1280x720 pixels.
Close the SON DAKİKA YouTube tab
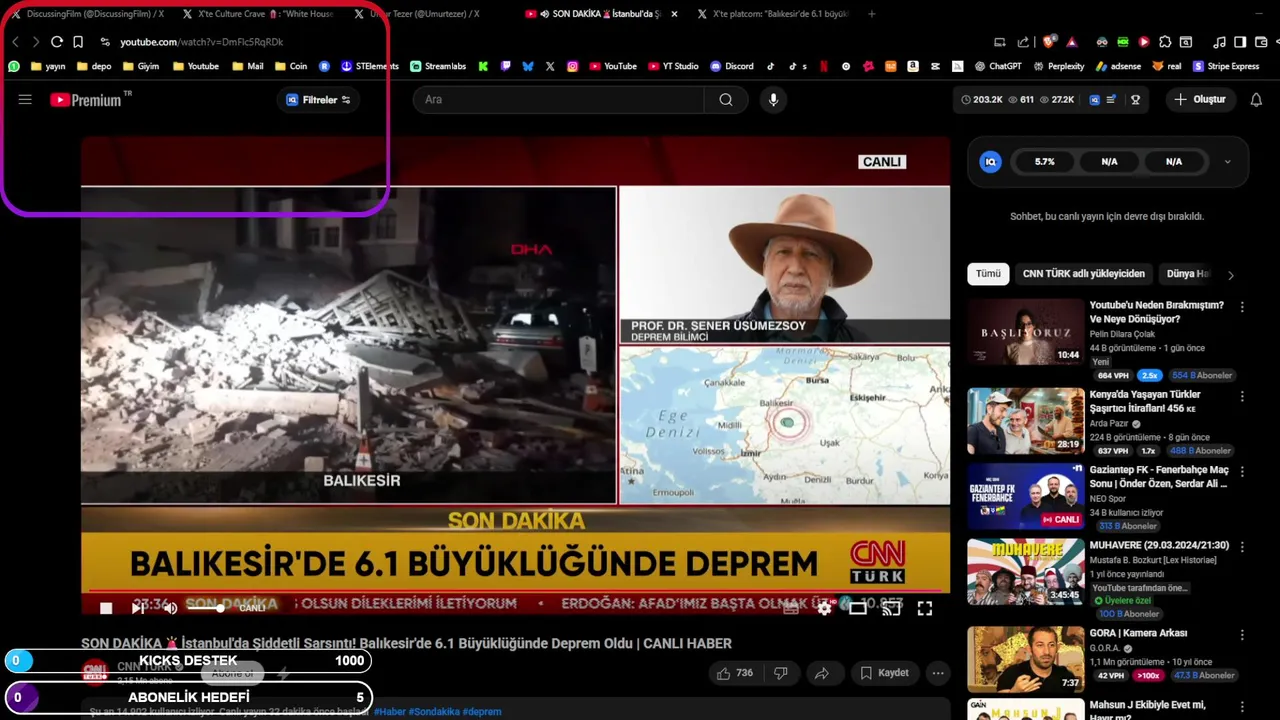point(674,14)
